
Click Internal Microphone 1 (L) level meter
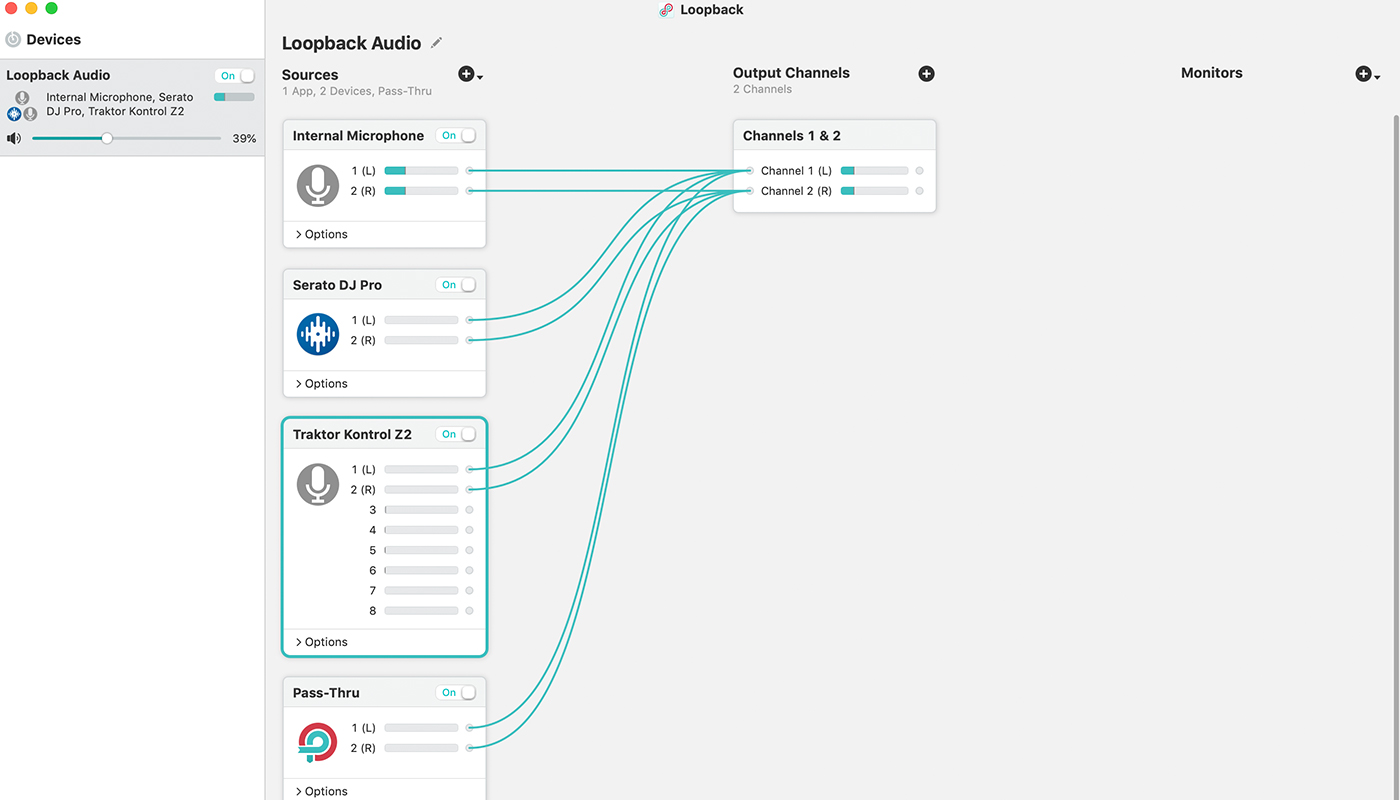pos(421,171)
